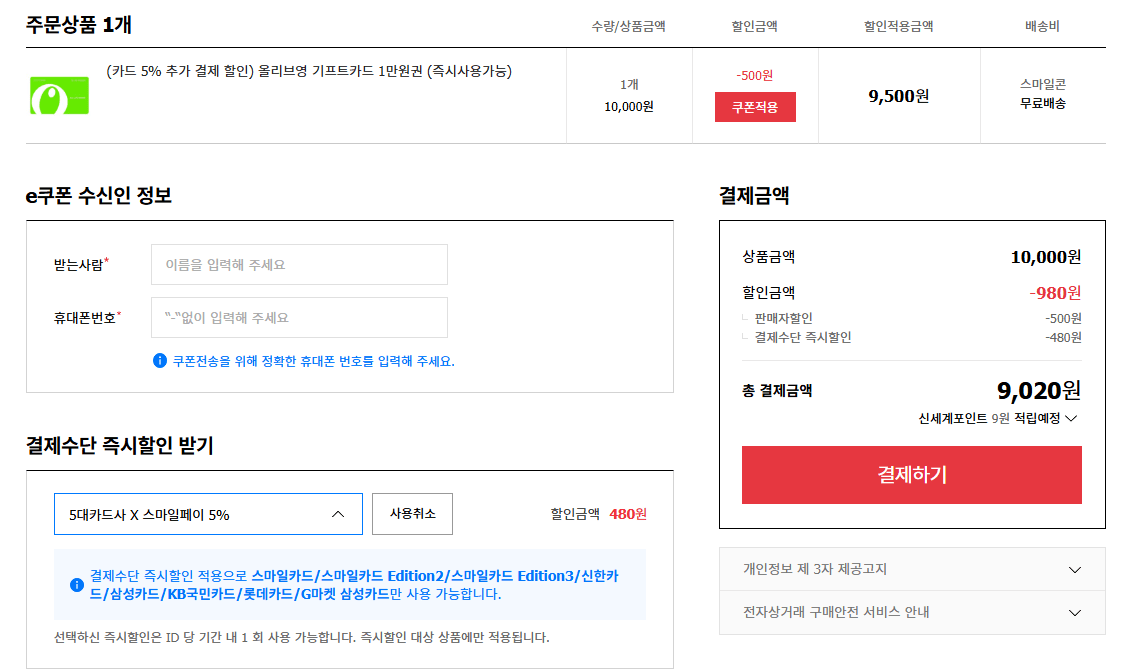The image size is (1122, 672).
Task: Click the Olive Young product thumbnail
Action: point(59,95)
